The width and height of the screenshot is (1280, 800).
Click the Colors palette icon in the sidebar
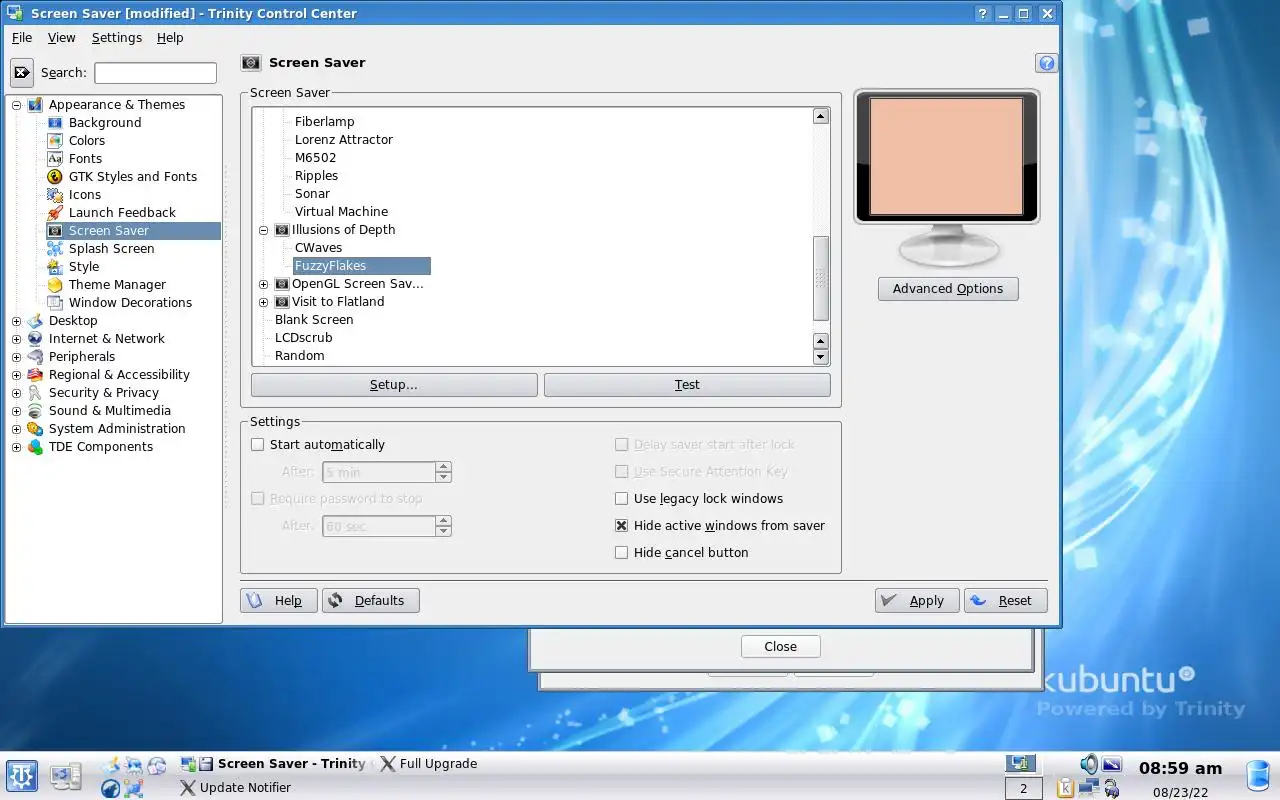pyautogui.click(x=55, y=141)
